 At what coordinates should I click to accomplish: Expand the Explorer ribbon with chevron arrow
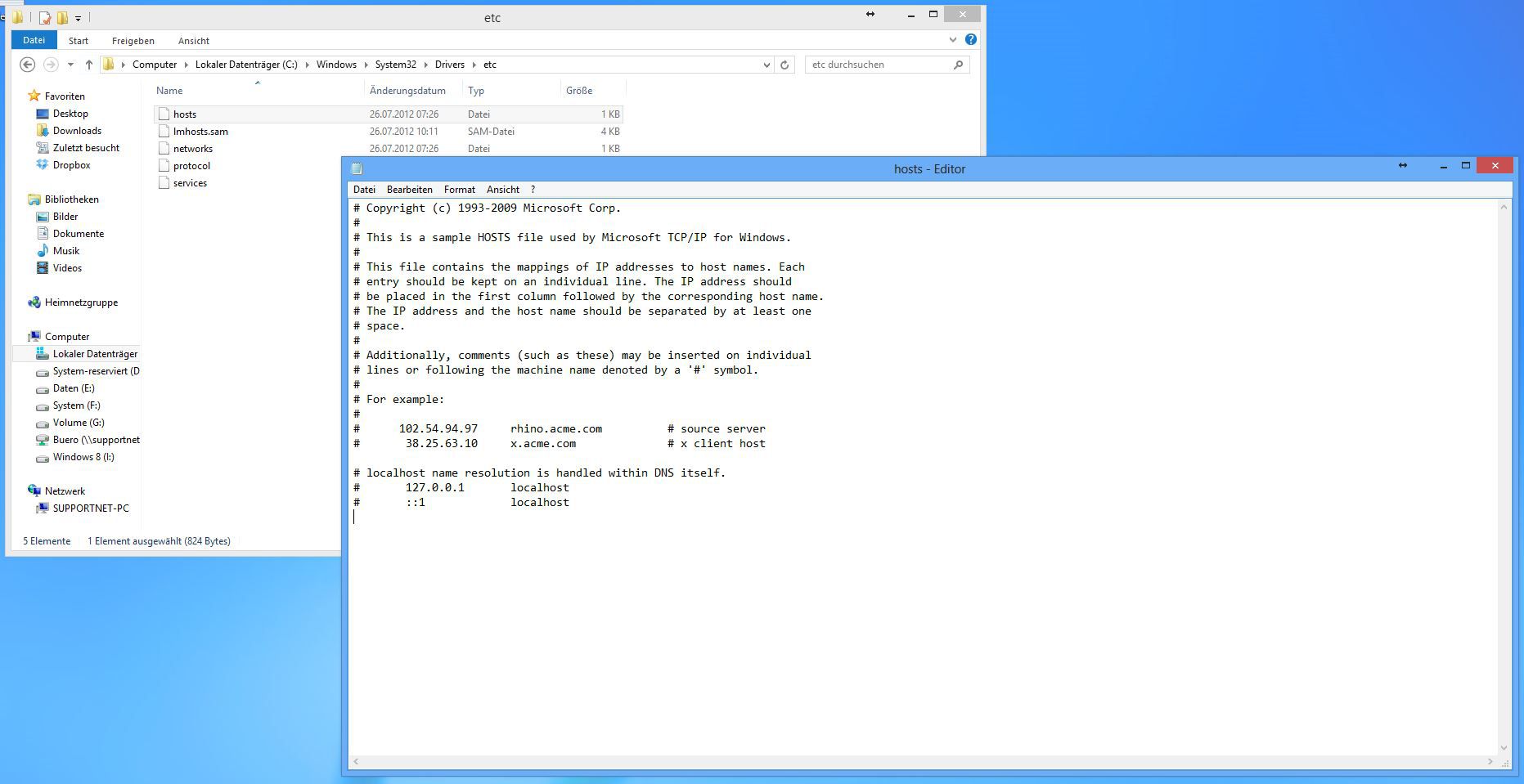953,39
